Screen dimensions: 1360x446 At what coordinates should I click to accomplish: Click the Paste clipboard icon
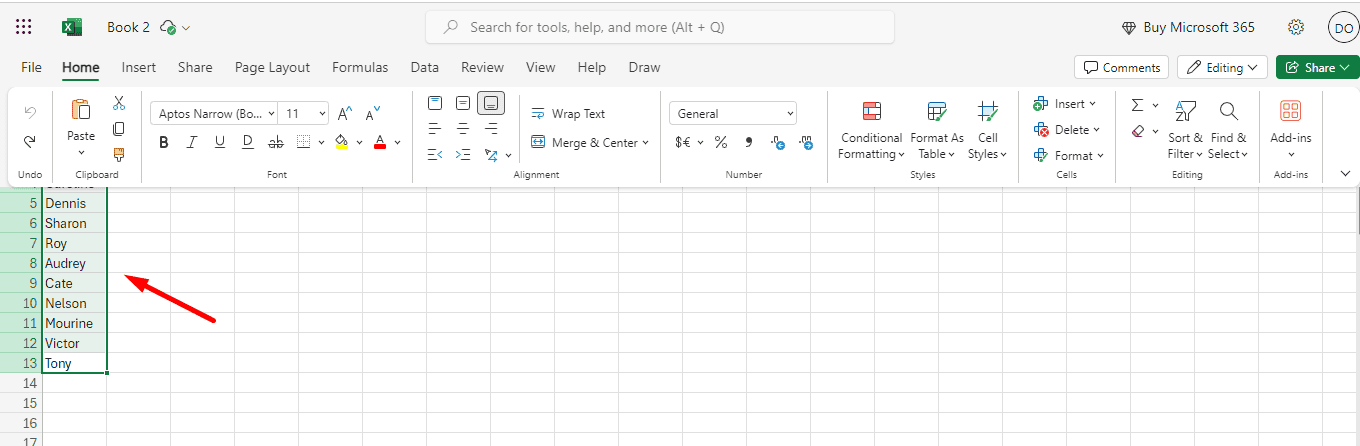pos(81,110)
